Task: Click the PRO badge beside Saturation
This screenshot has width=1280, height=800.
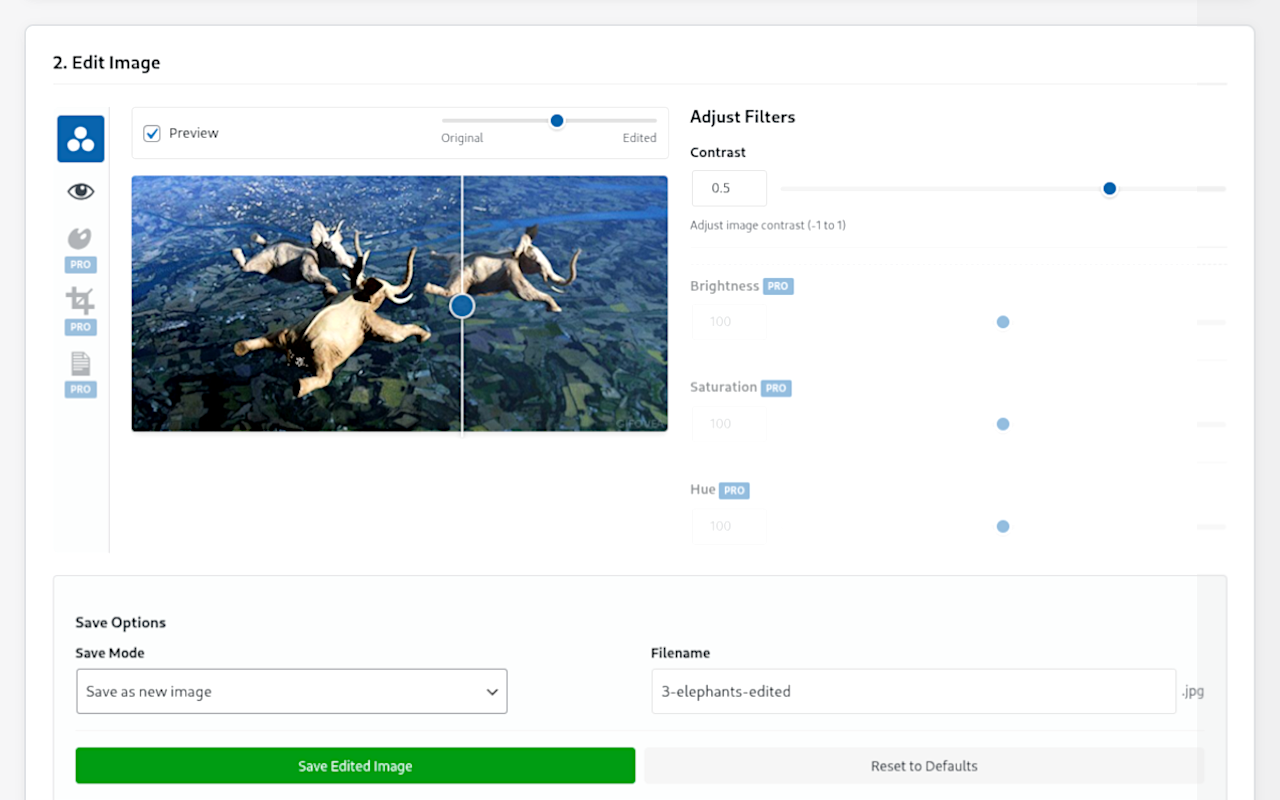Action: pos(776,388)
